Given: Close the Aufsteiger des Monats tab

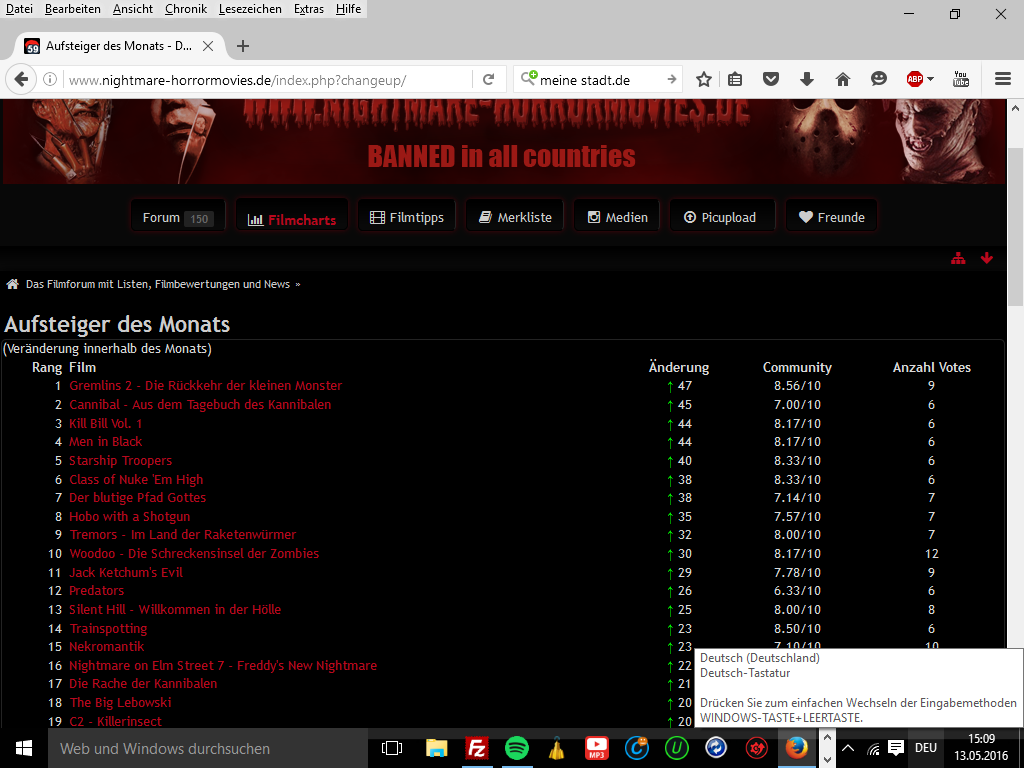Looking at the screenshot, I should point(208,46).
